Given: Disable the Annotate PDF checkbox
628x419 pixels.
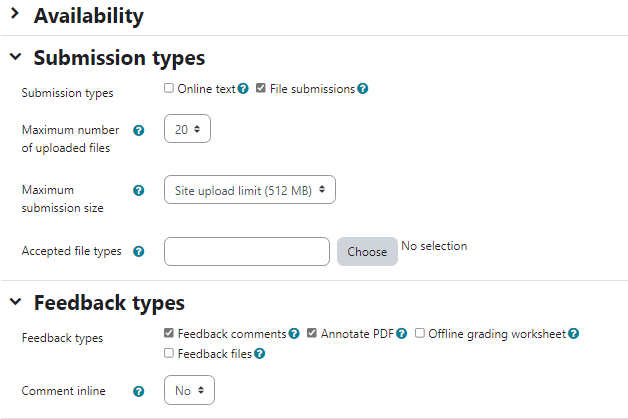Looking at the screenshot, I should click(312, 333).
